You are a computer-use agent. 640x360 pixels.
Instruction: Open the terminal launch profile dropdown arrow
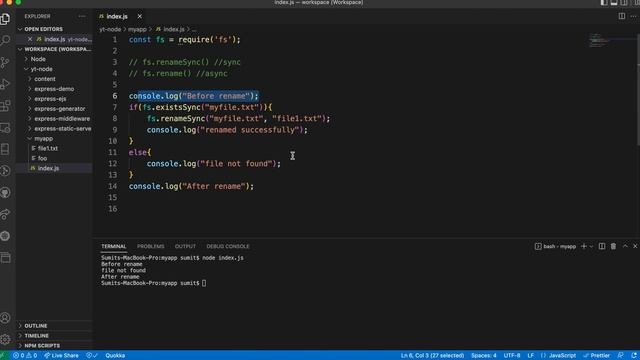pyautogui.click(x=591, y=247)
